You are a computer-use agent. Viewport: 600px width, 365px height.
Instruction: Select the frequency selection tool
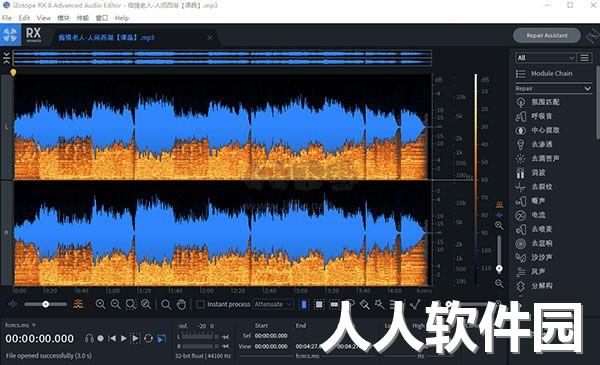(x=334, y=305)
